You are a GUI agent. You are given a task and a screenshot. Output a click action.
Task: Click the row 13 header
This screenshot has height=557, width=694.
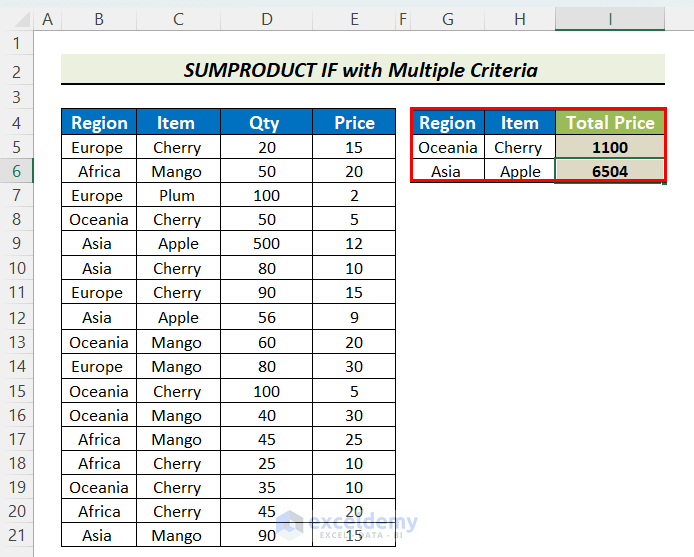coord(17,342)
